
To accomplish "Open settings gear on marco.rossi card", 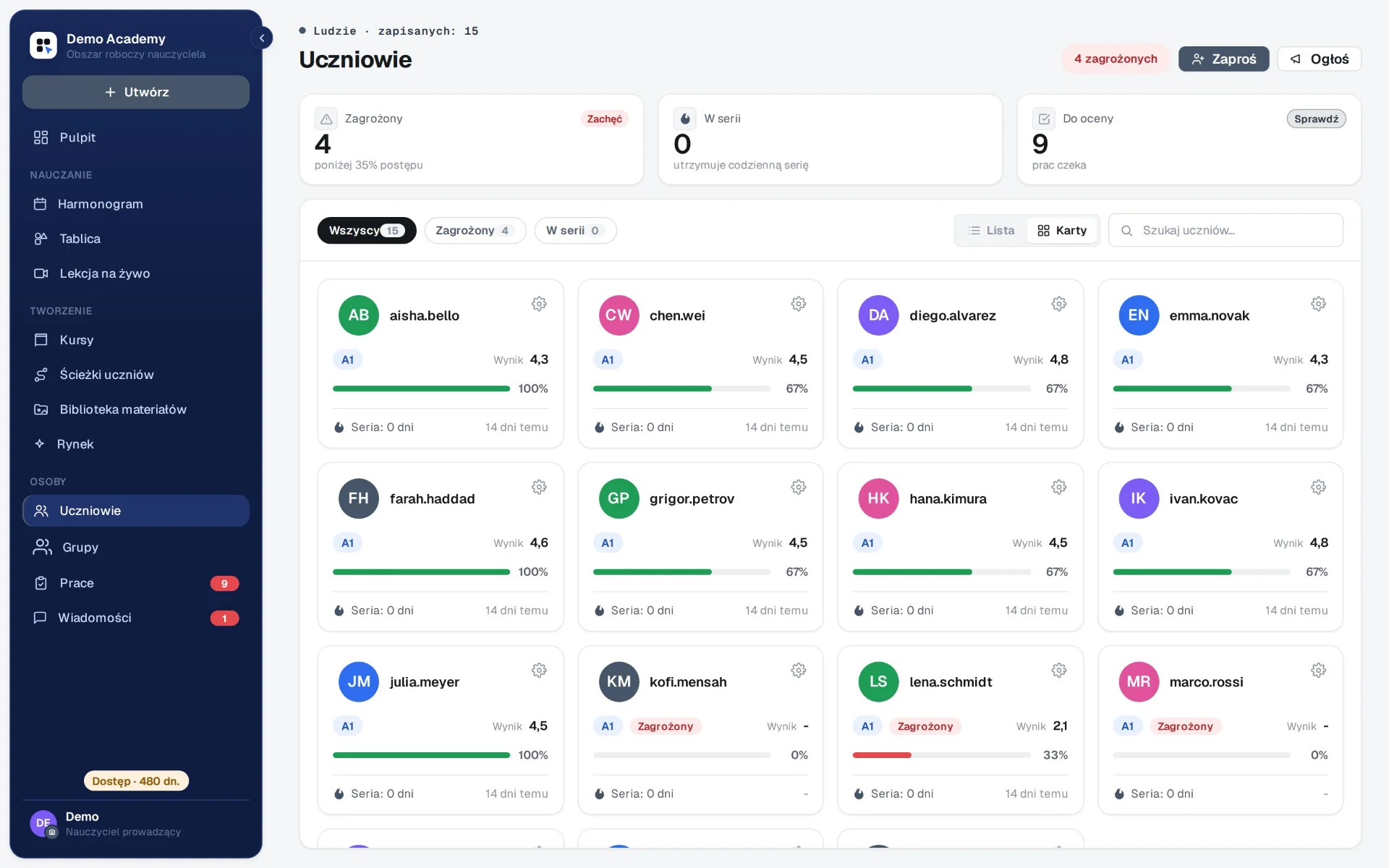I will 1319,671.
